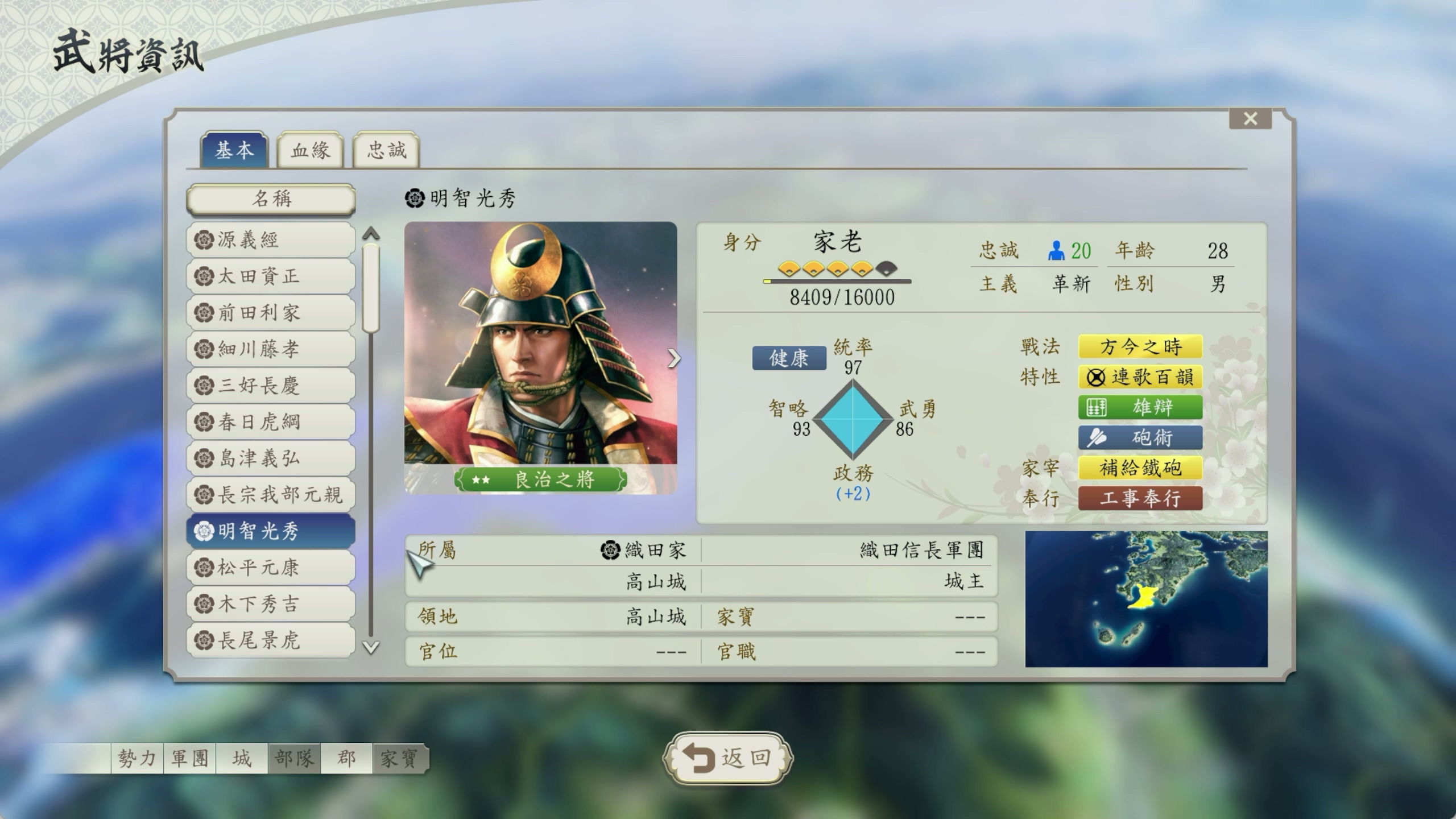The width and height of the screenshot is (1456, 819).
Task: Click the officer list down arrow
Action: click(x=371, y=647)
